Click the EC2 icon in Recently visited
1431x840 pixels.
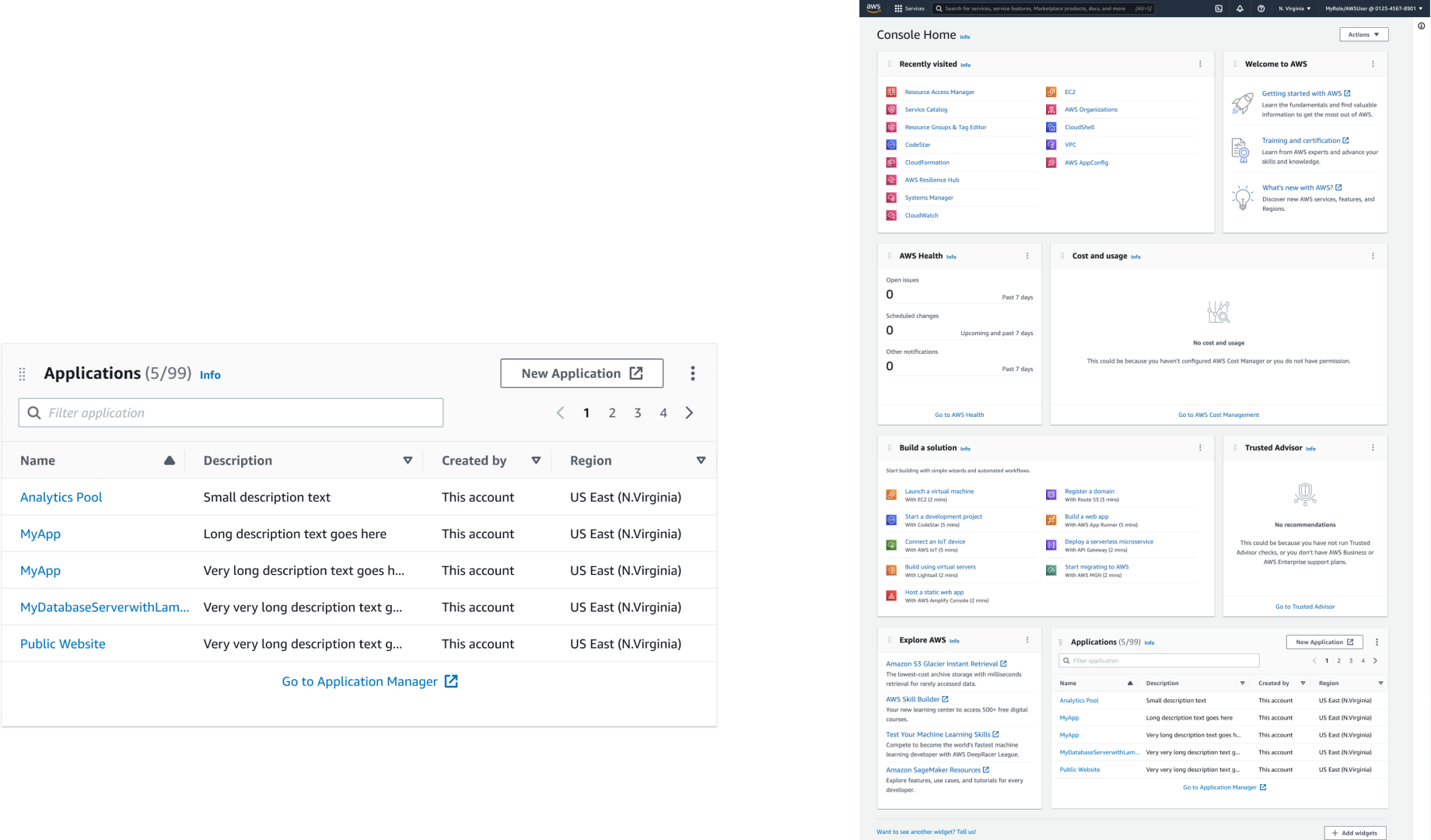coord(1051,92)
